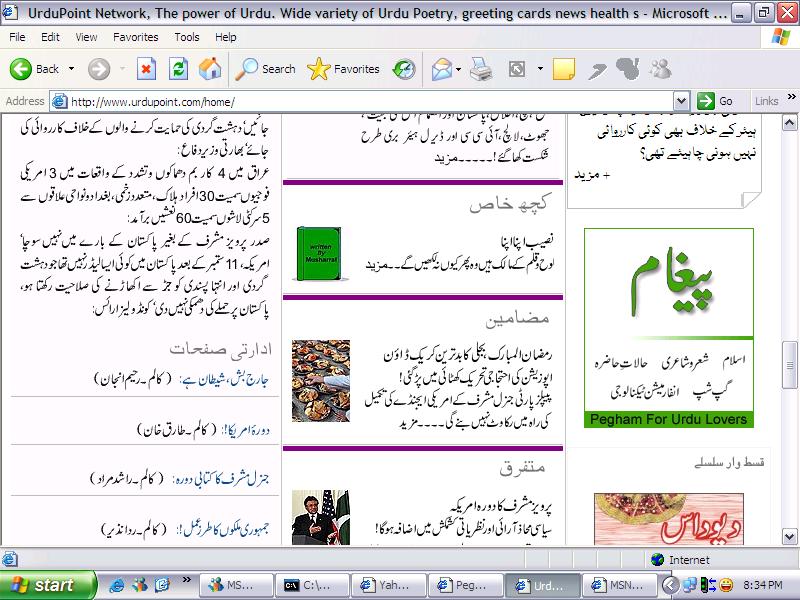This screenshot has width=800, height=600.
Task: Open the Favorites menu
Action: 136,37
